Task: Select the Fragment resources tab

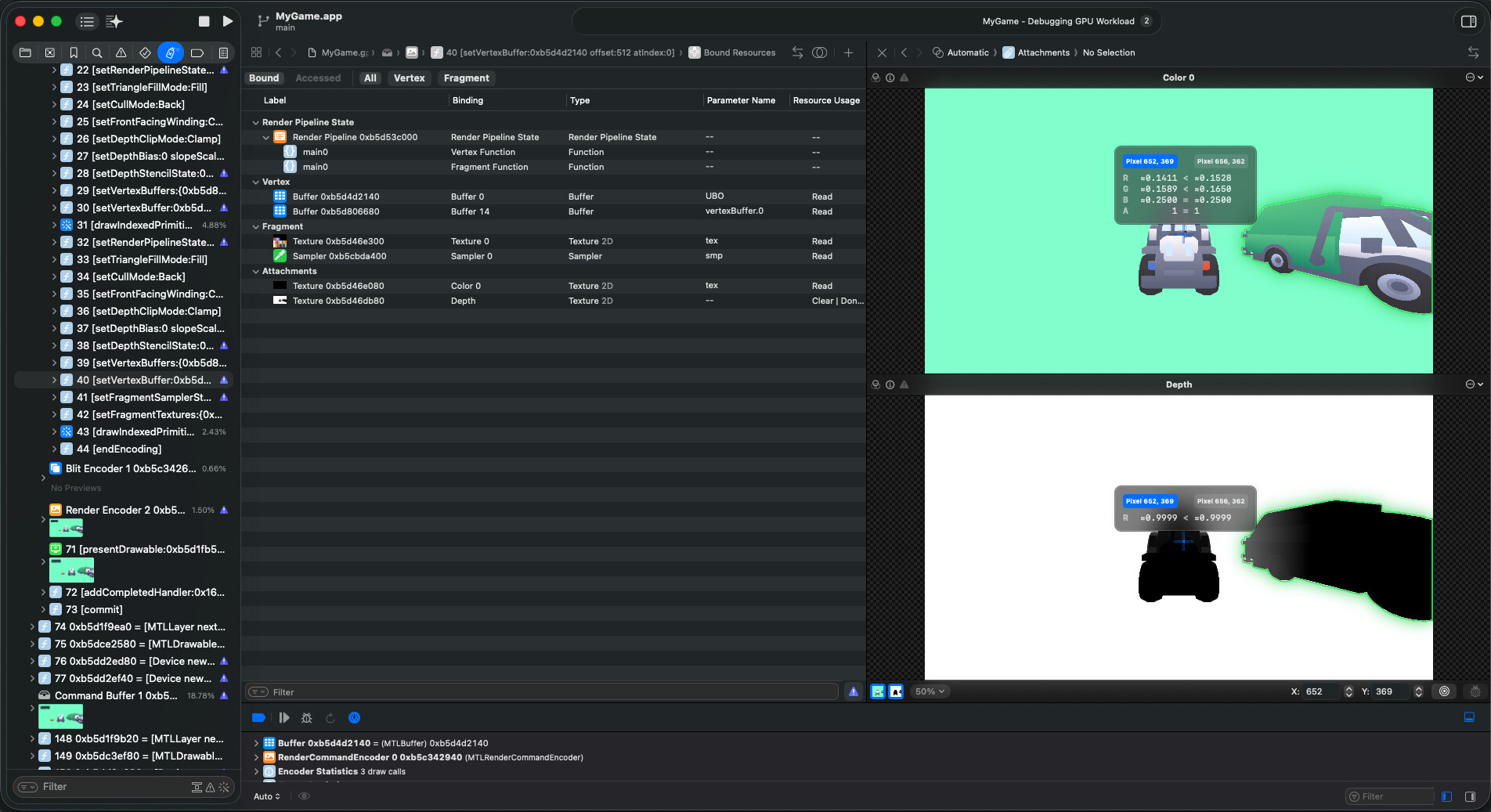Action: [x=466, y=78]
